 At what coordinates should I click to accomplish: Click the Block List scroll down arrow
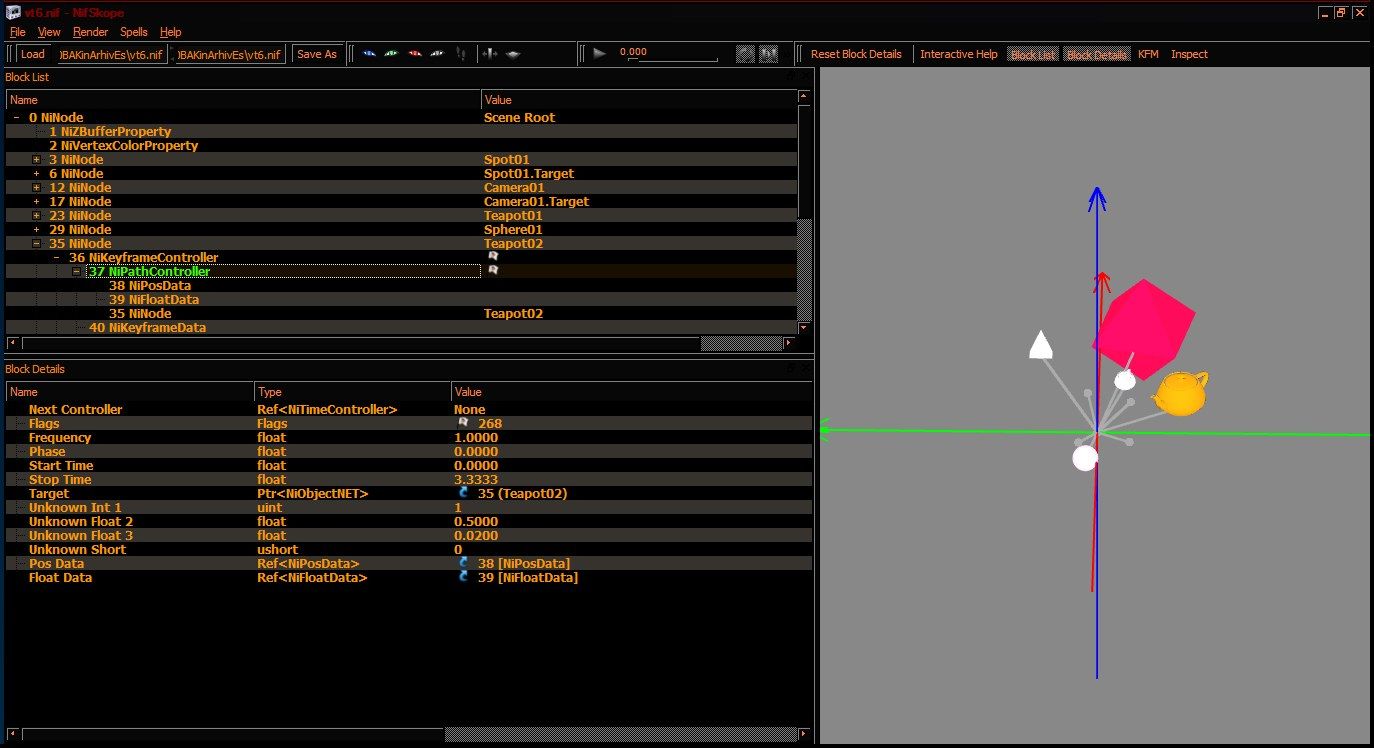pos(805,328)
